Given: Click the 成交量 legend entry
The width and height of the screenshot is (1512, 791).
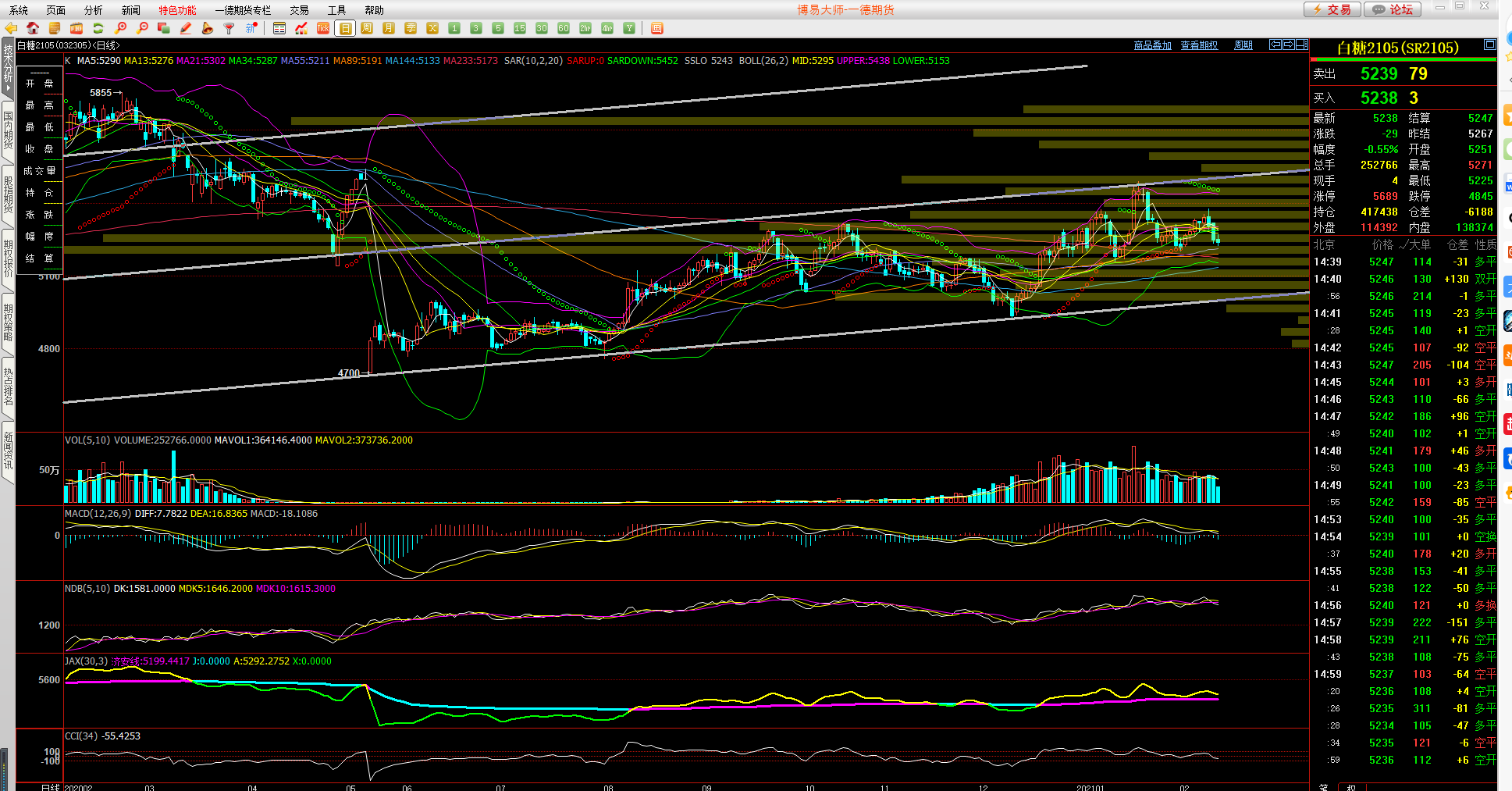Looking at the screenshot, I should [40, 170].
